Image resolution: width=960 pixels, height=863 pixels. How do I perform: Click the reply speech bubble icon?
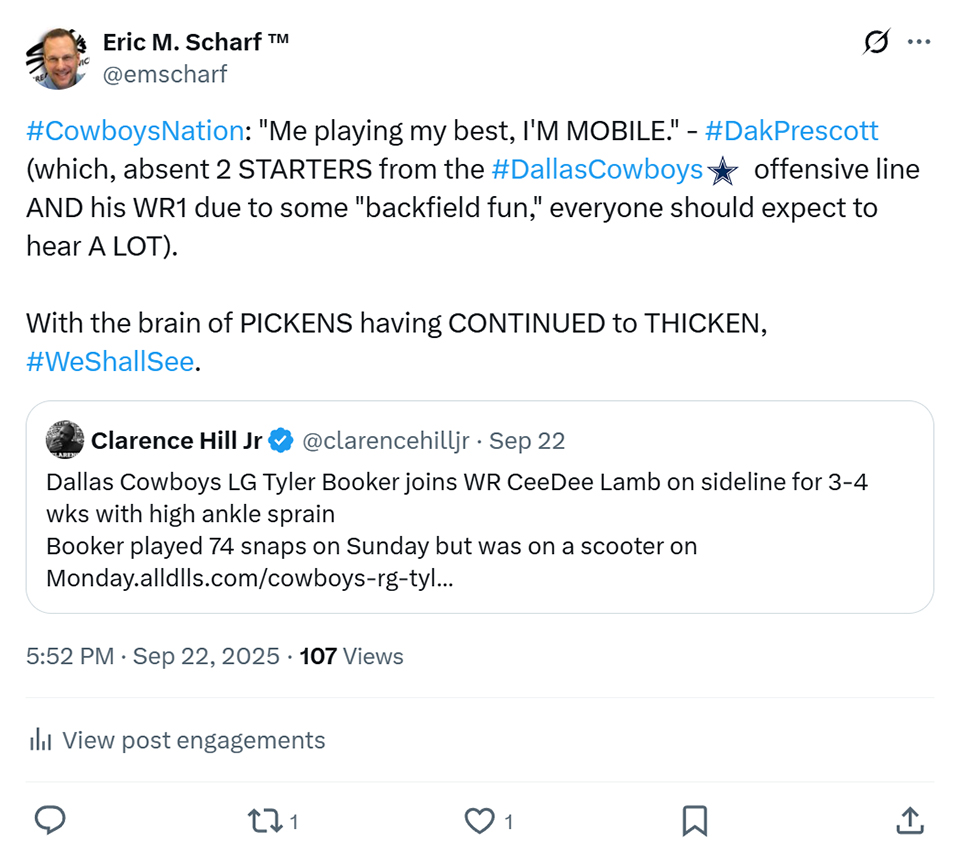[50, 821]
